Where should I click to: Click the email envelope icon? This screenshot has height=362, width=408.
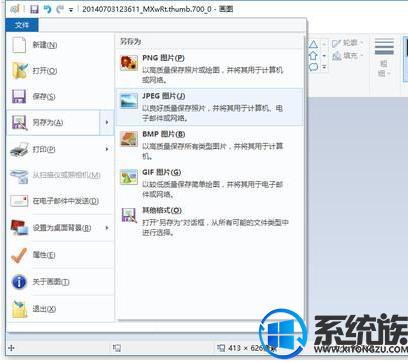(x=19, y=201)
